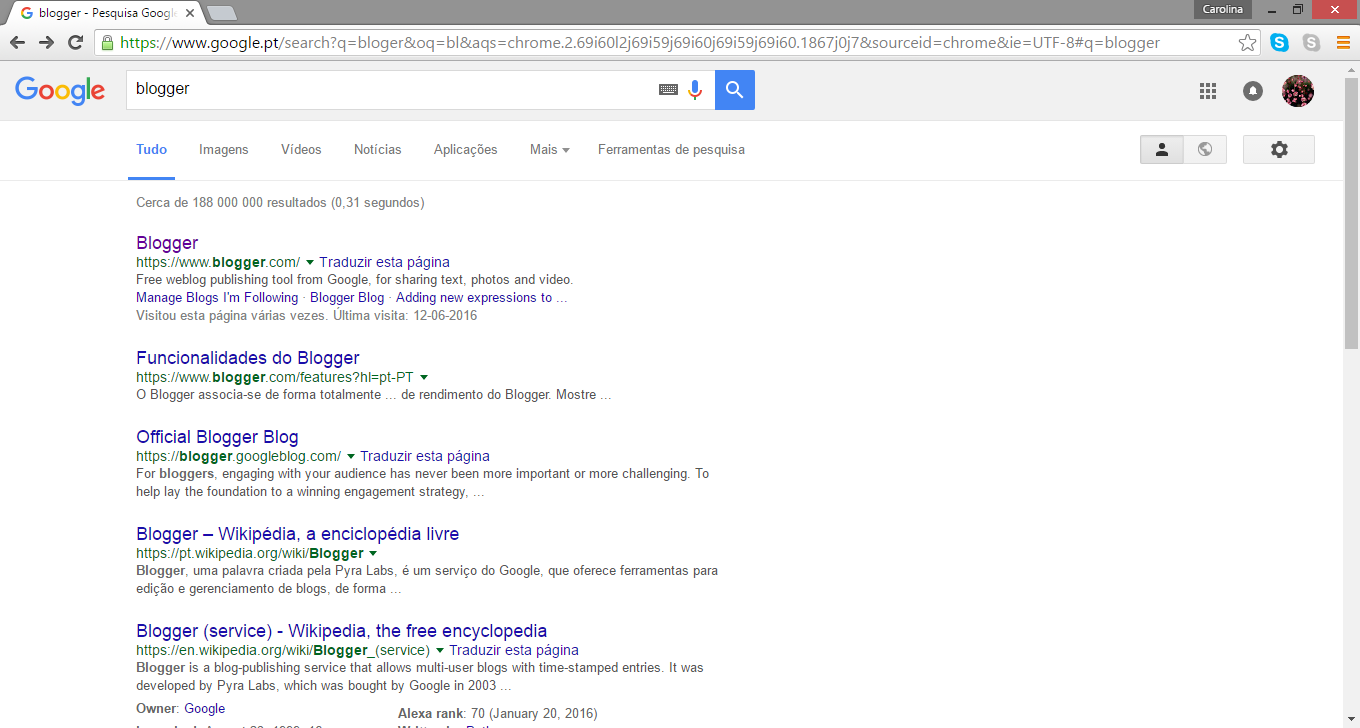Start voice search with the microphone icon

[695, 90]
